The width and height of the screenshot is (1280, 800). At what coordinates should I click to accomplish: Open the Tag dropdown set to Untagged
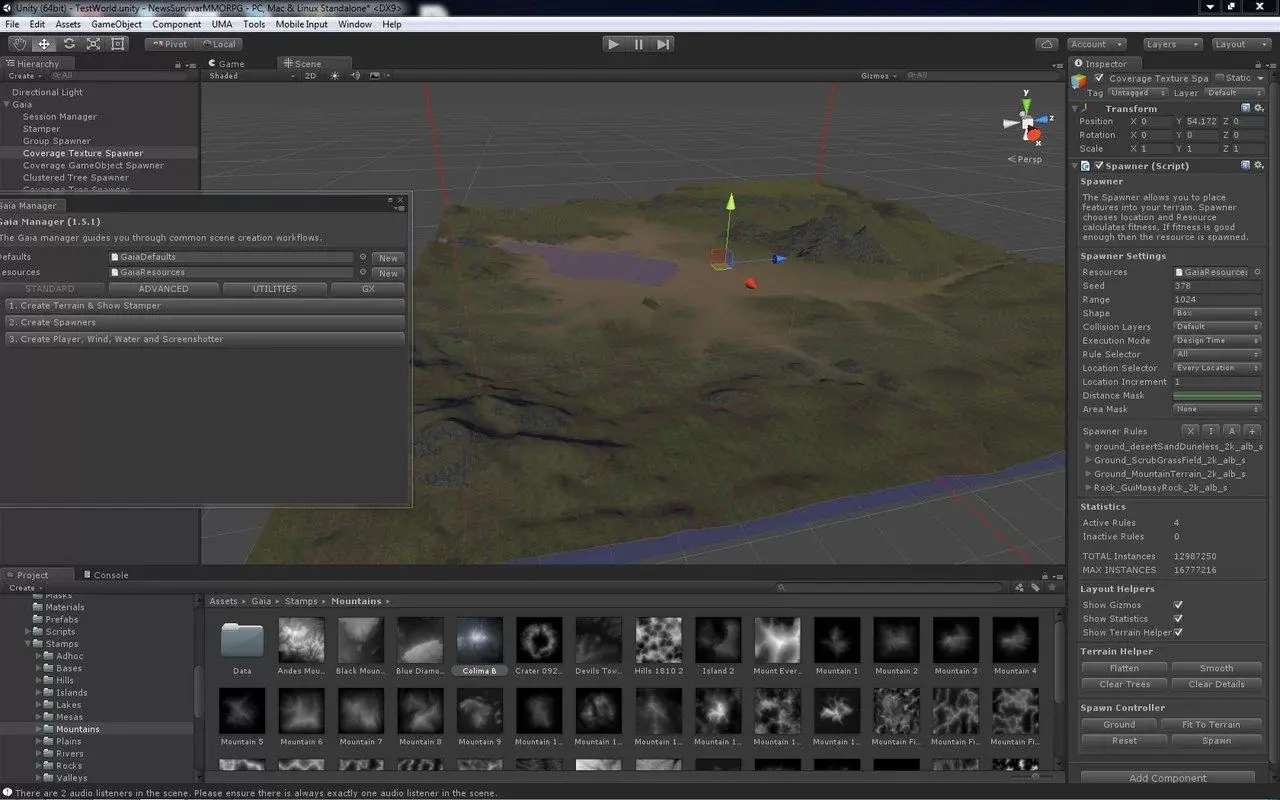click(x=1137, y=93)
